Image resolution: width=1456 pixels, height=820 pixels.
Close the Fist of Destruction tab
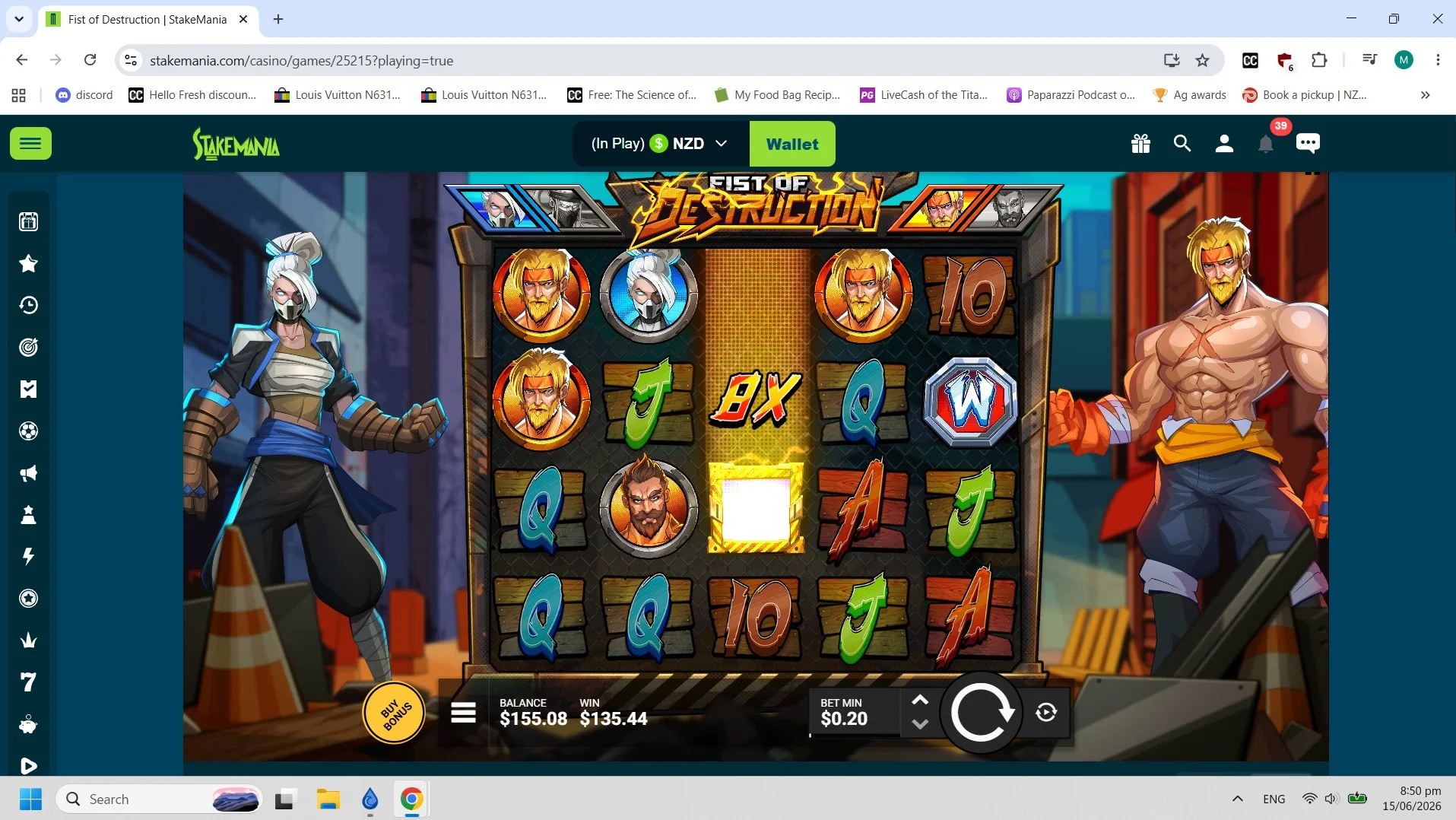coord(243,19)
